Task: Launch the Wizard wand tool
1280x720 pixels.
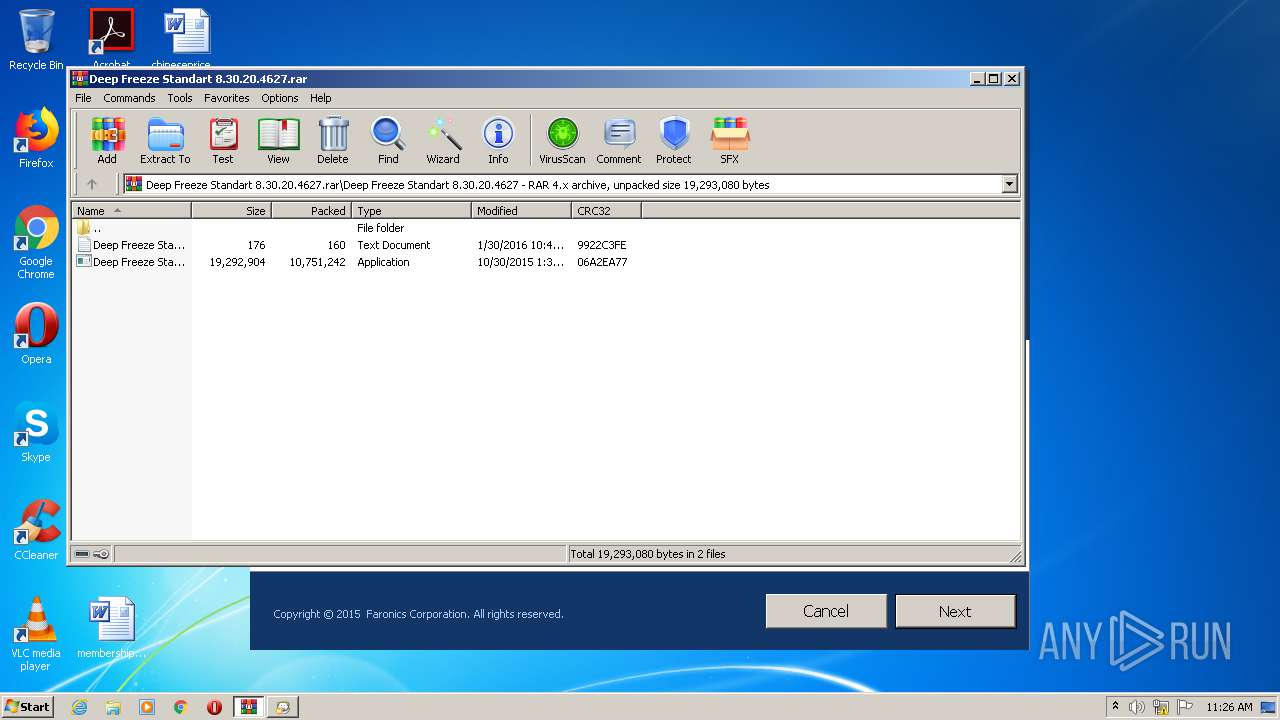Action: pos(443,140)
